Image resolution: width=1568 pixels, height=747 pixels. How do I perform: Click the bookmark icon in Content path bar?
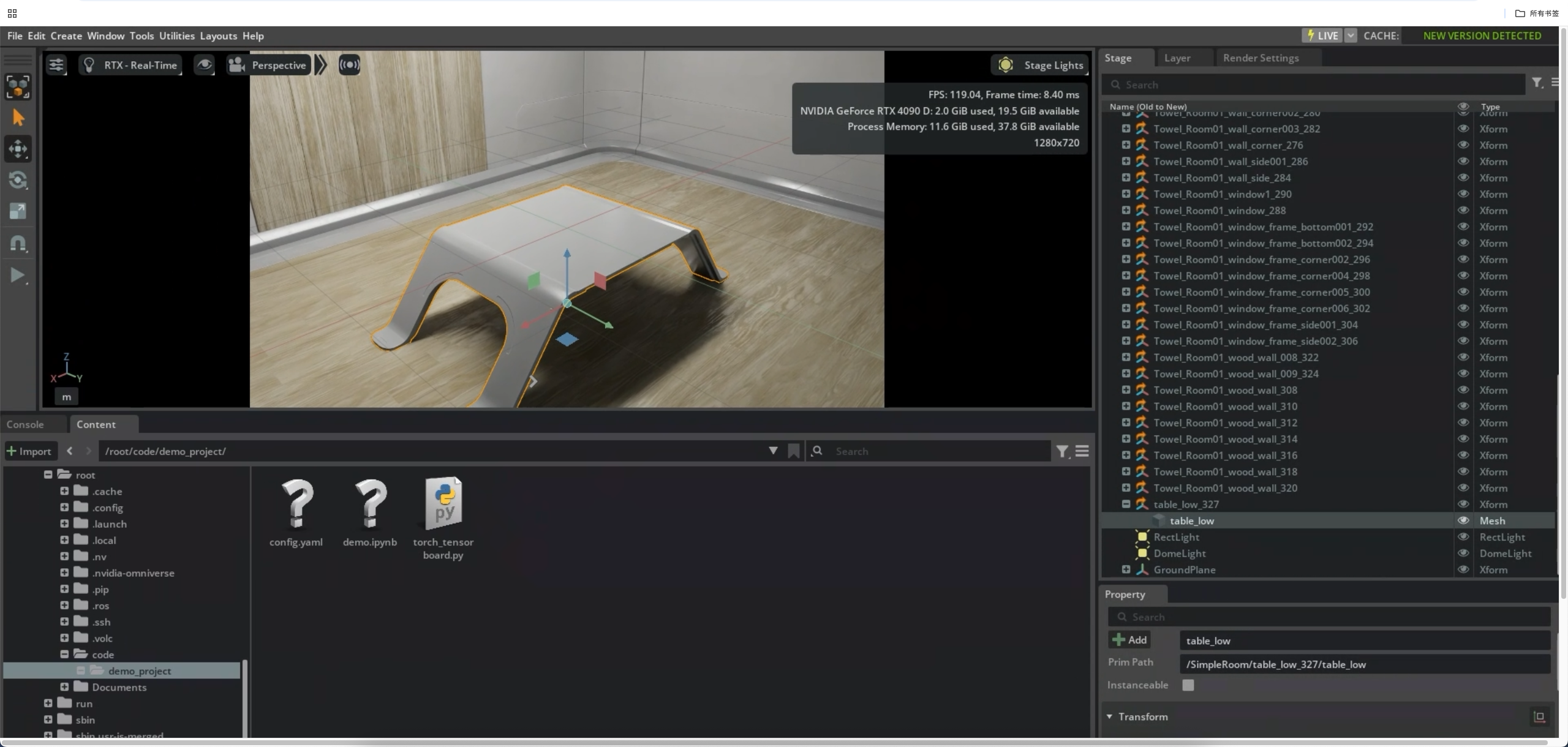(794, 451)
